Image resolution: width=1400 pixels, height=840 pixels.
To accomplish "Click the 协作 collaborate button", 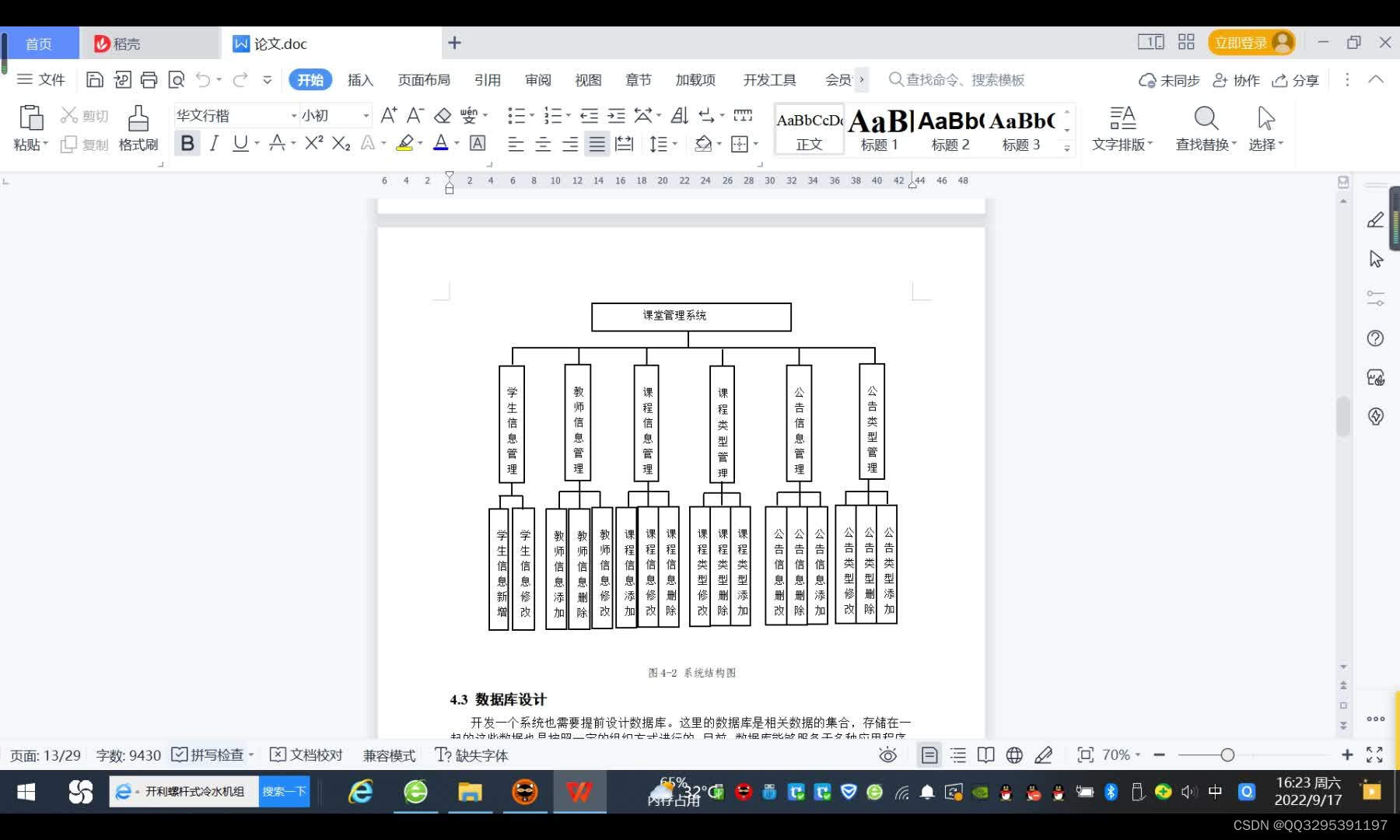I will (x=1237, y=80).
